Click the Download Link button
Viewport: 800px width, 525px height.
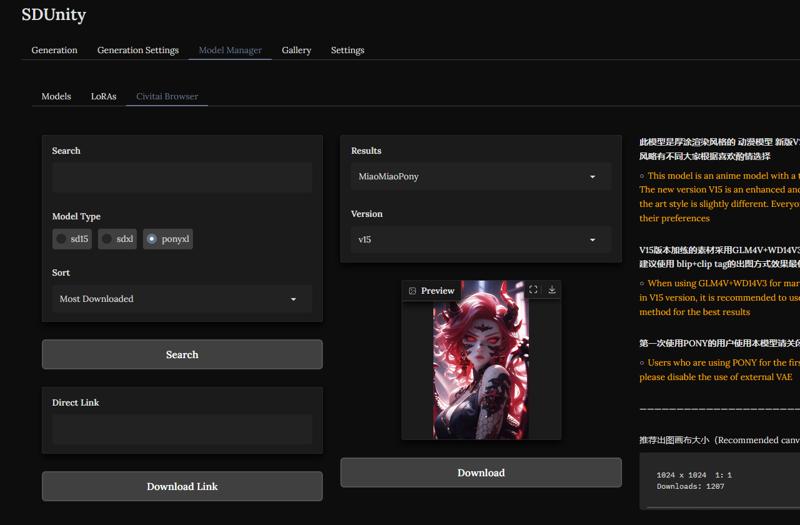point(182,486)
